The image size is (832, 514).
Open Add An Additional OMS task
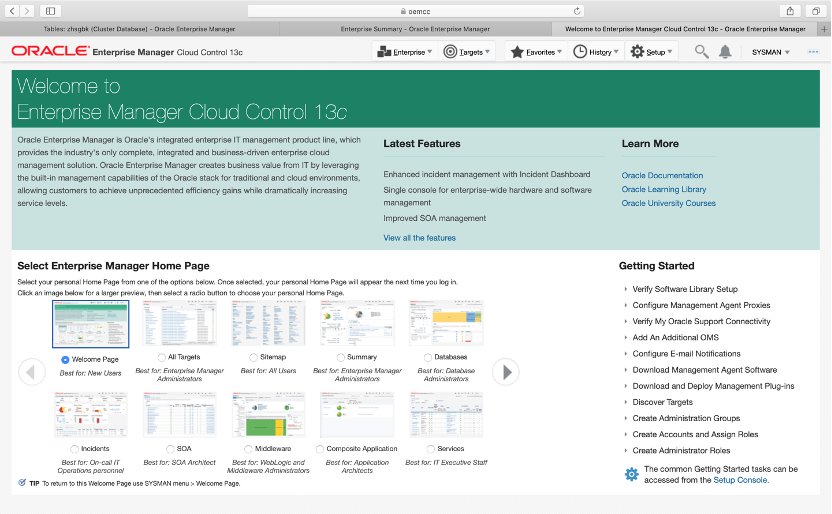pyautogui.click(x=675, y=337)
